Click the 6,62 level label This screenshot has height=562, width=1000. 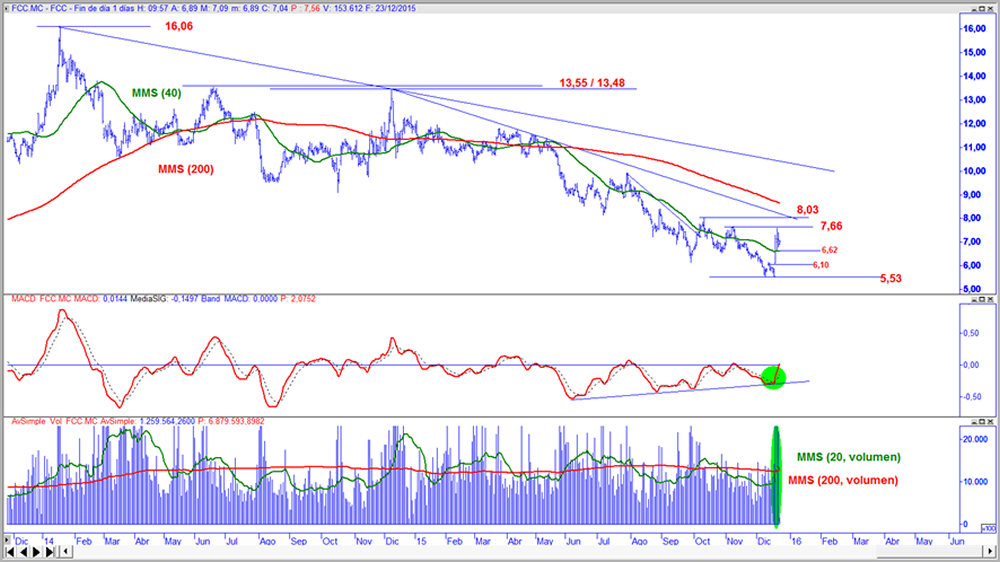point(829,250)
